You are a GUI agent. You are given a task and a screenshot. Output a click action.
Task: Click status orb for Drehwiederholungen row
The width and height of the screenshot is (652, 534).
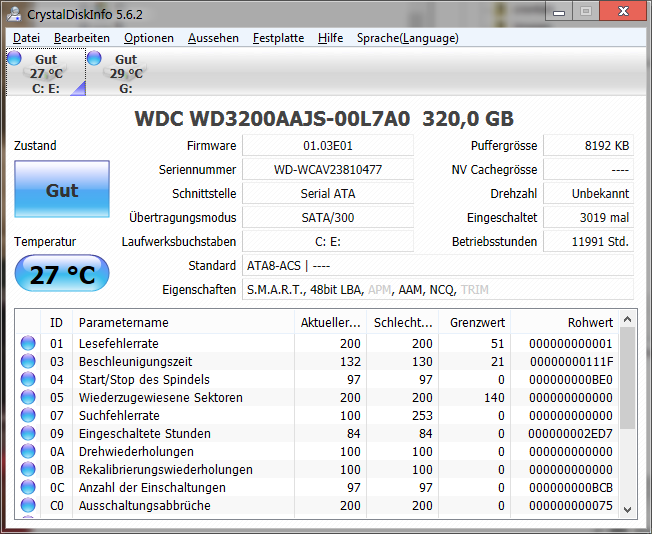tap(28, 451)
